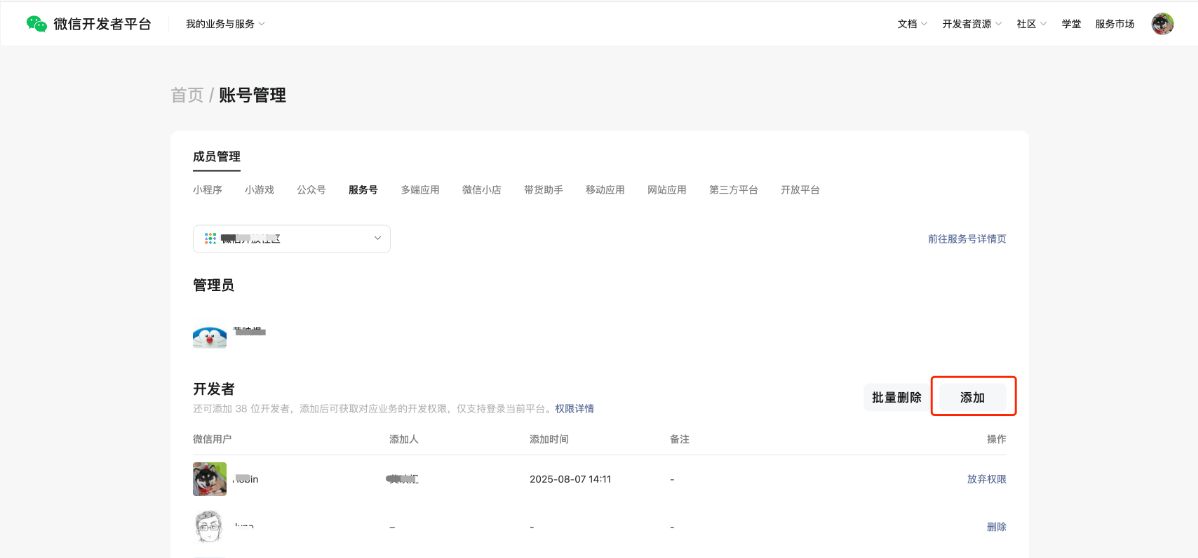The width and height of the screenshot is (1198, 558).
Task: Open the 开发者资源 dropdown
Action: point(972,23)
